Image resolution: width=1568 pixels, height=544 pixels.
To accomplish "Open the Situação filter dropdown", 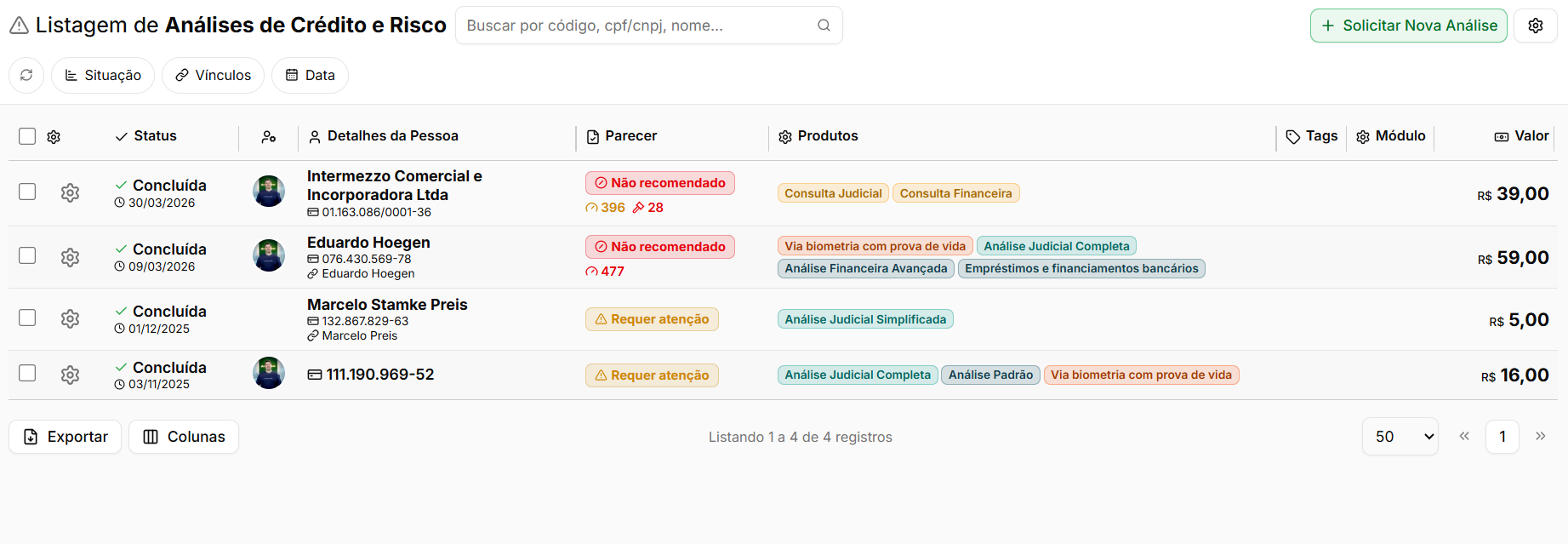I will [x=103, y=75].
